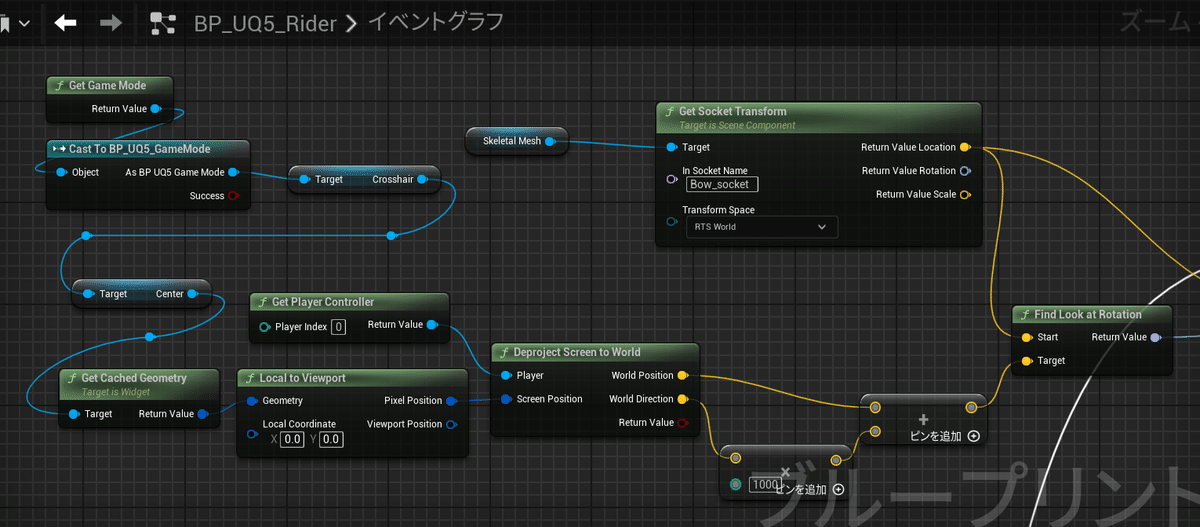Click the addition node output pin
The height and width of the screenshot is (527, 1200).
[970, 407]
